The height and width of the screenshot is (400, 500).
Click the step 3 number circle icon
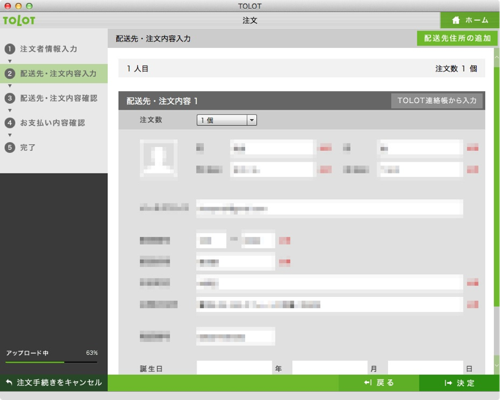pyautogui.click(x=10, y=98)
